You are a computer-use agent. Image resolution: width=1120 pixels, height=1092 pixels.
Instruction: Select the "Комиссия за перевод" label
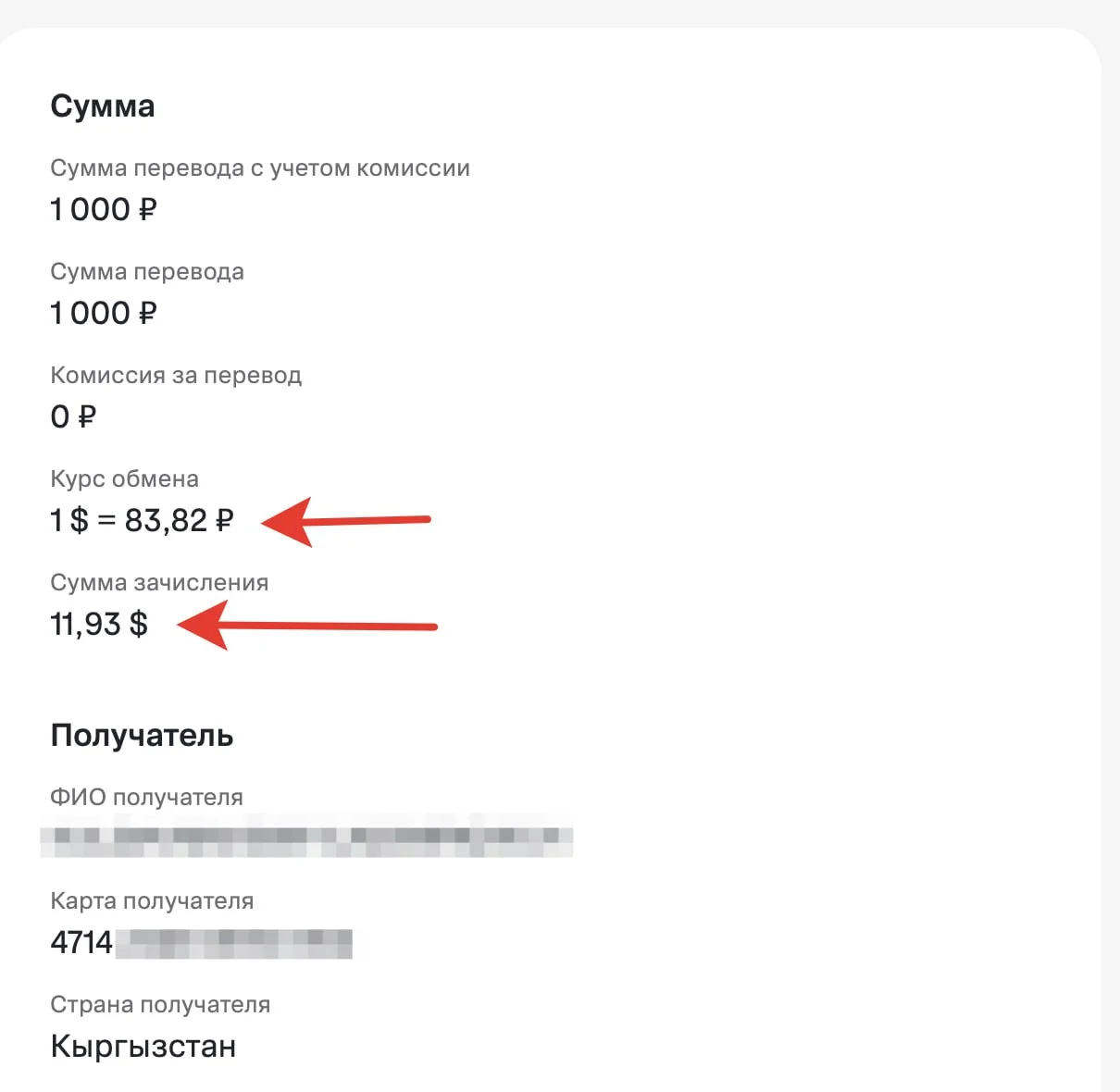click(176, 376)
